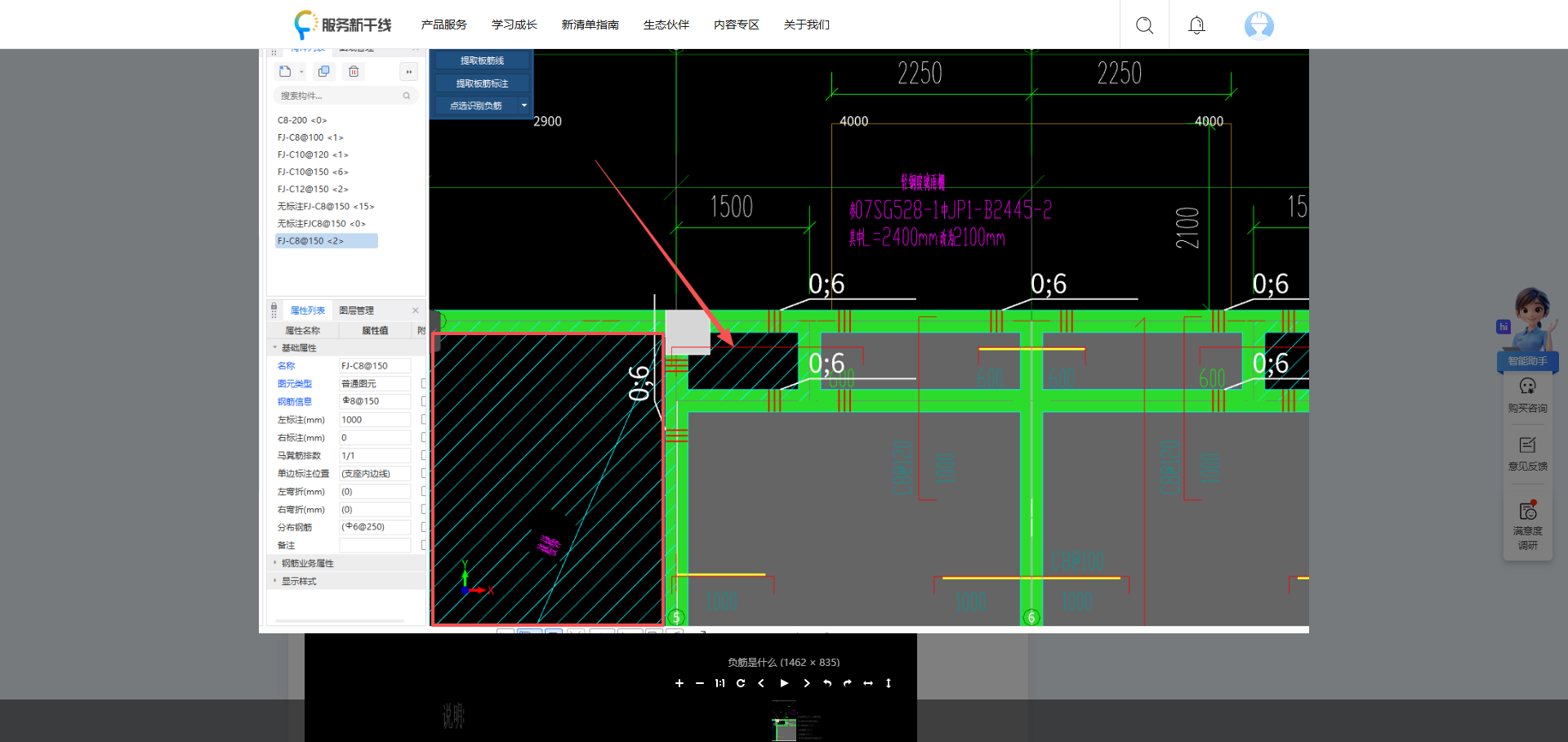Click the 搜索构件 search field
Screen dimensions: 1568x742
345,96
